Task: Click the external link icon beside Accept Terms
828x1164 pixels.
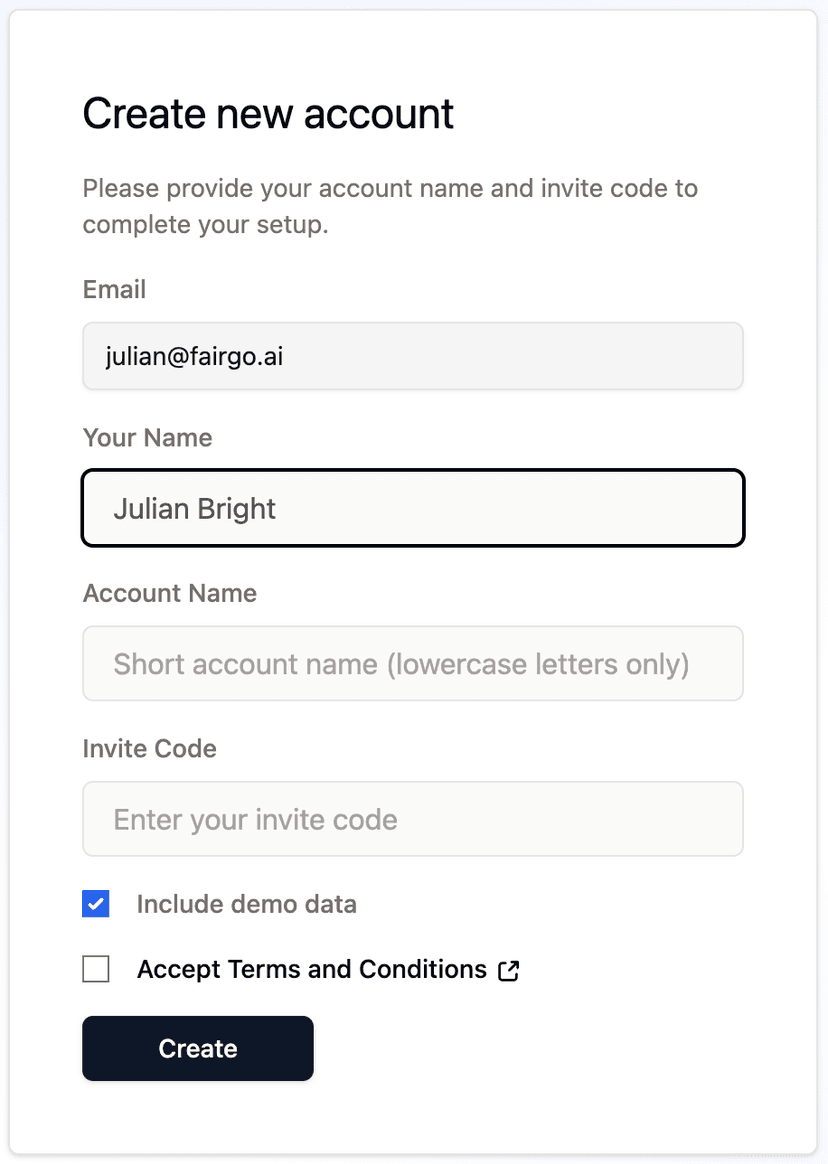Action: coord(509,969)
